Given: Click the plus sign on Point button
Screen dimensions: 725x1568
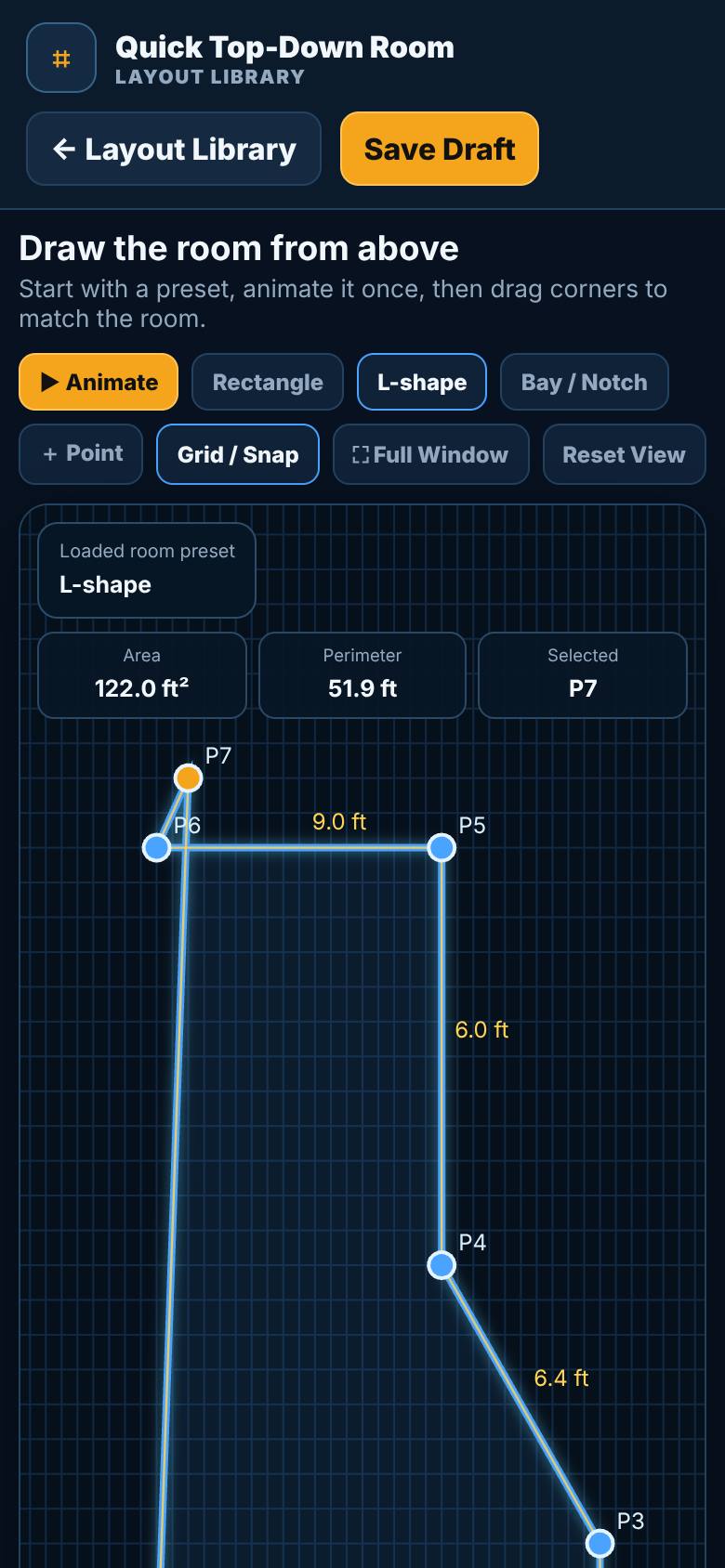Looking at the screenshot, I should [x=50, y=453].
